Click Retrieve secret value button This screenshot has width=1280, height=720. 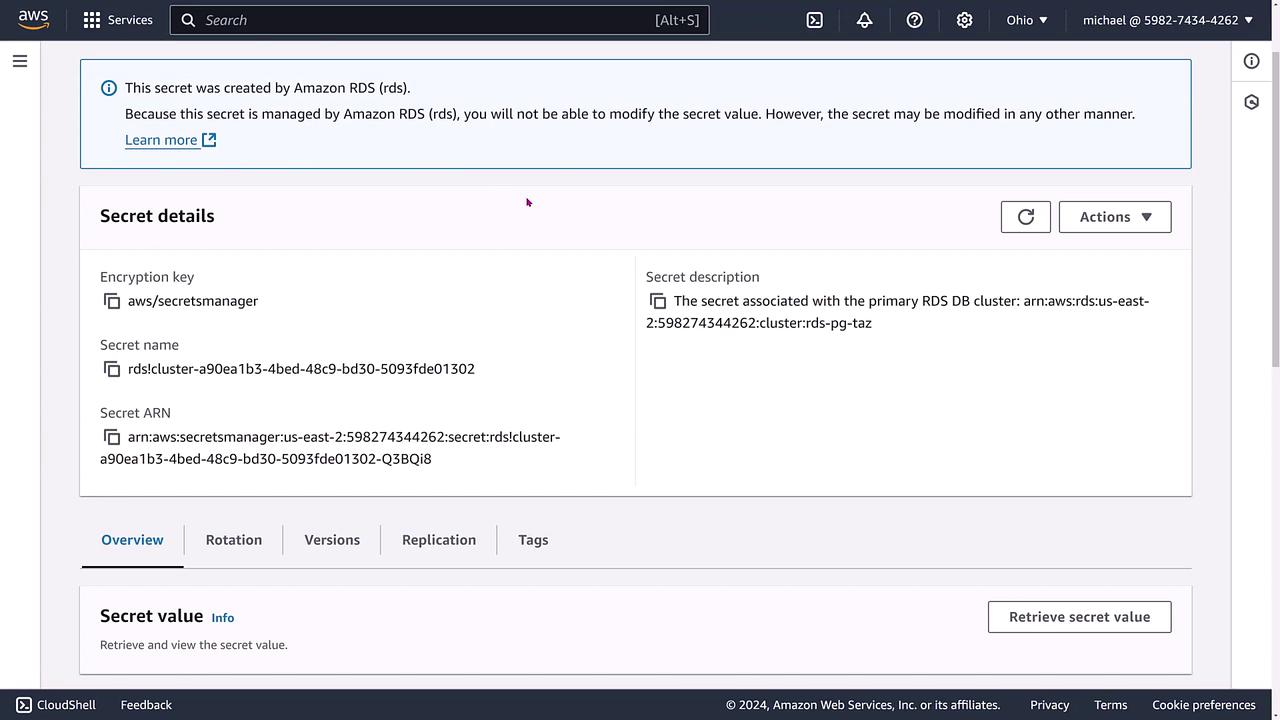click(1079, 617)
